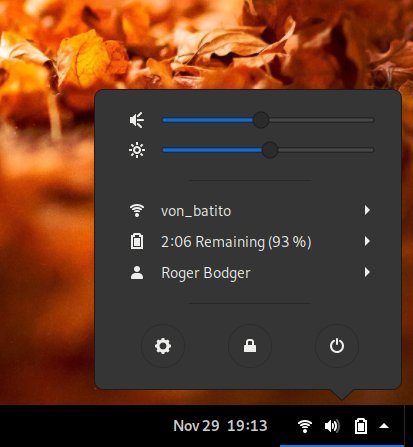Image resolution: width=413 pixels, height=447 pixels.
Task: Click the user icon beside Roger Bodger
Action: (137, 272)
